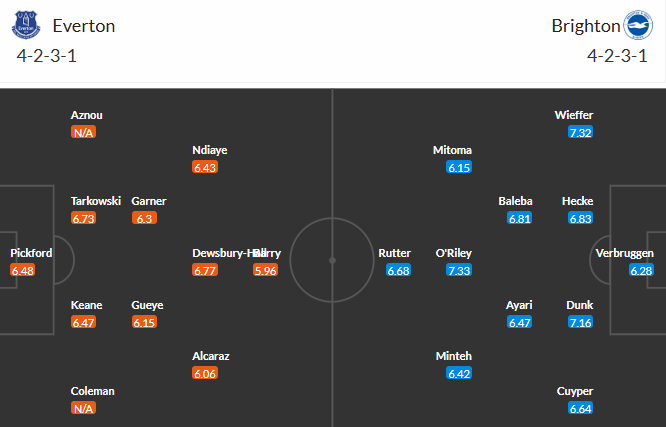Click Tarkowski's 6.73 rating badge
The width and height of the screenshot is (666, 427).
[83, 218]
